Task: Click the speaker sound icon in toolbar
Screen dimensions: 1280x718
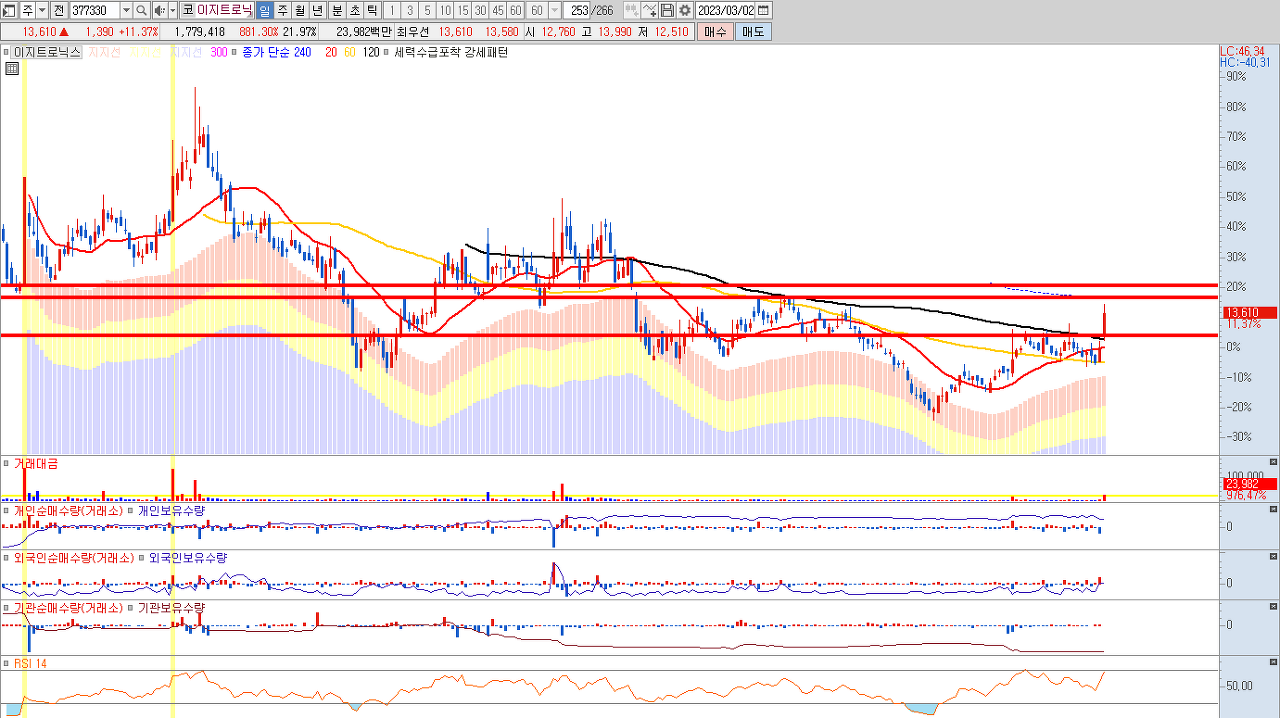Action: coord(160,10)
